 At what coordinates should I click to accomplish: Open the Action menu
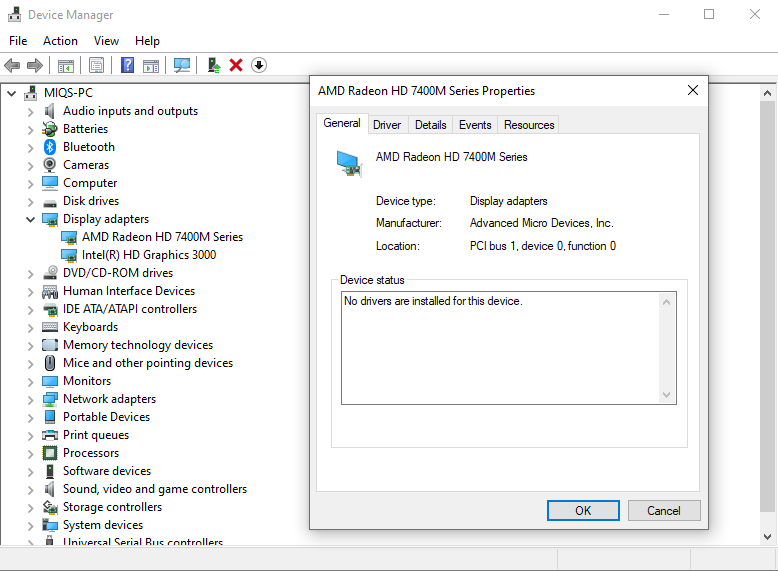coord(60,41)
